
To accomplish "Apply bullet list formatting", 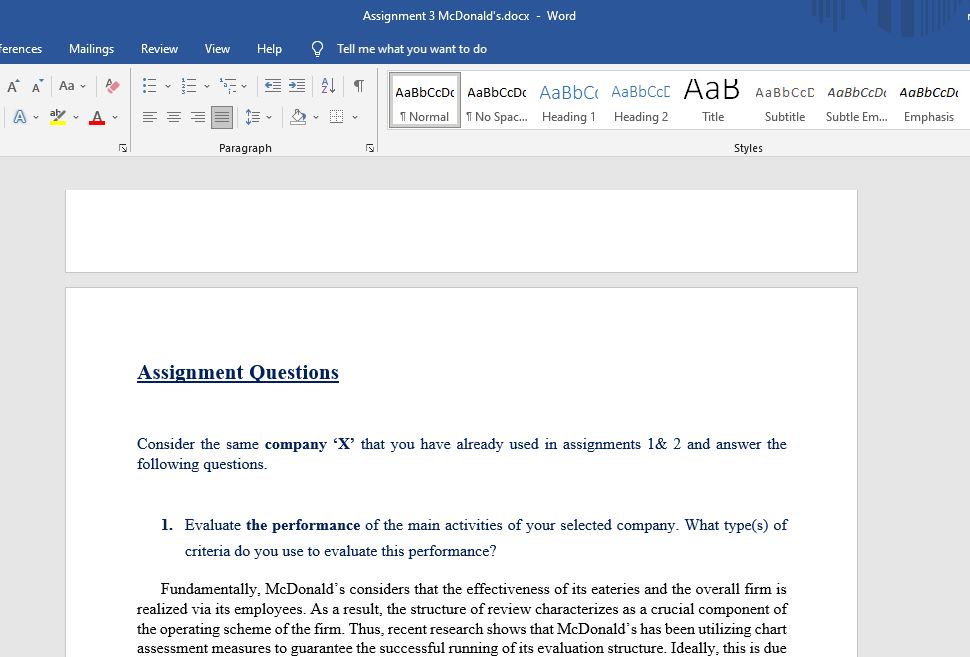I will (149, 86).
